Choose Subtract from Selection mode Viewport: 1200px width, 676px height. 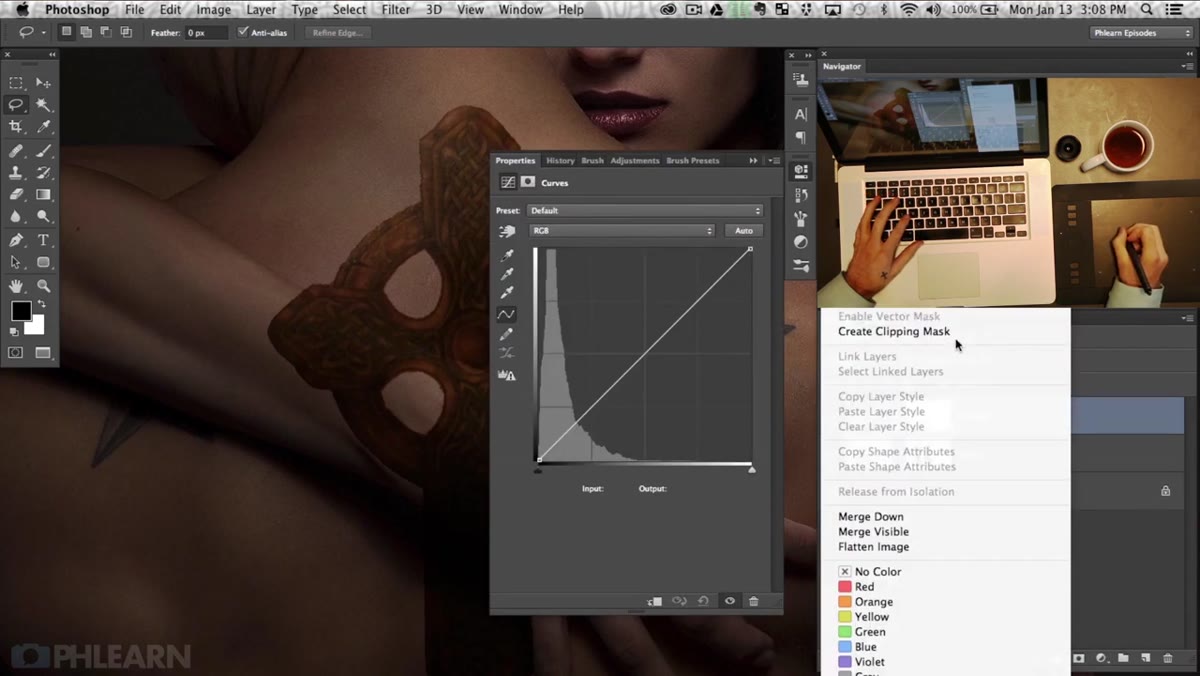pos(106,32)
